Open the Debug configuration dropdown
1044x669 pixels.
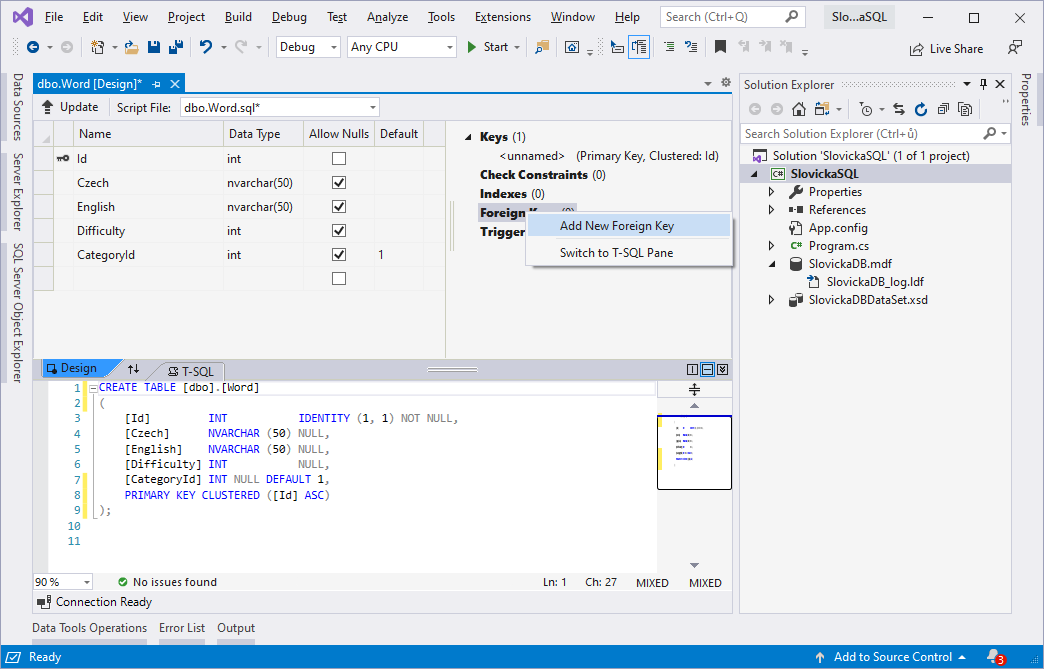[x=308, y=47]
